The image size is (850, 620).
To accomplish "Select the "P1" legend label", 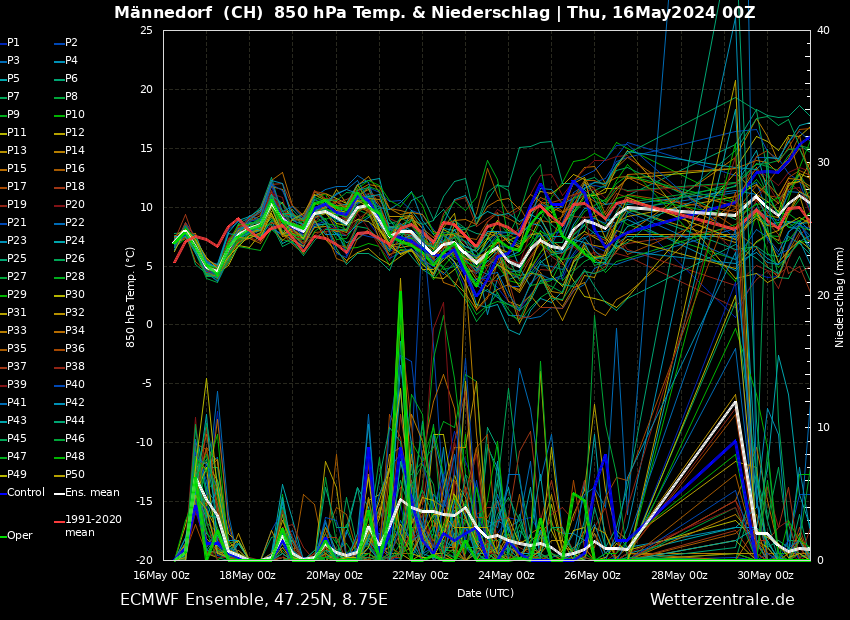I will tap(13, 42).
